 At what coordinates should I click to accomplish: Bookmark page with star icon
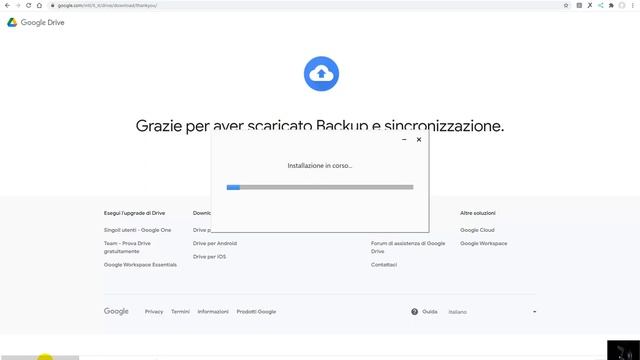pyautogui.click(x=566, y=5)
